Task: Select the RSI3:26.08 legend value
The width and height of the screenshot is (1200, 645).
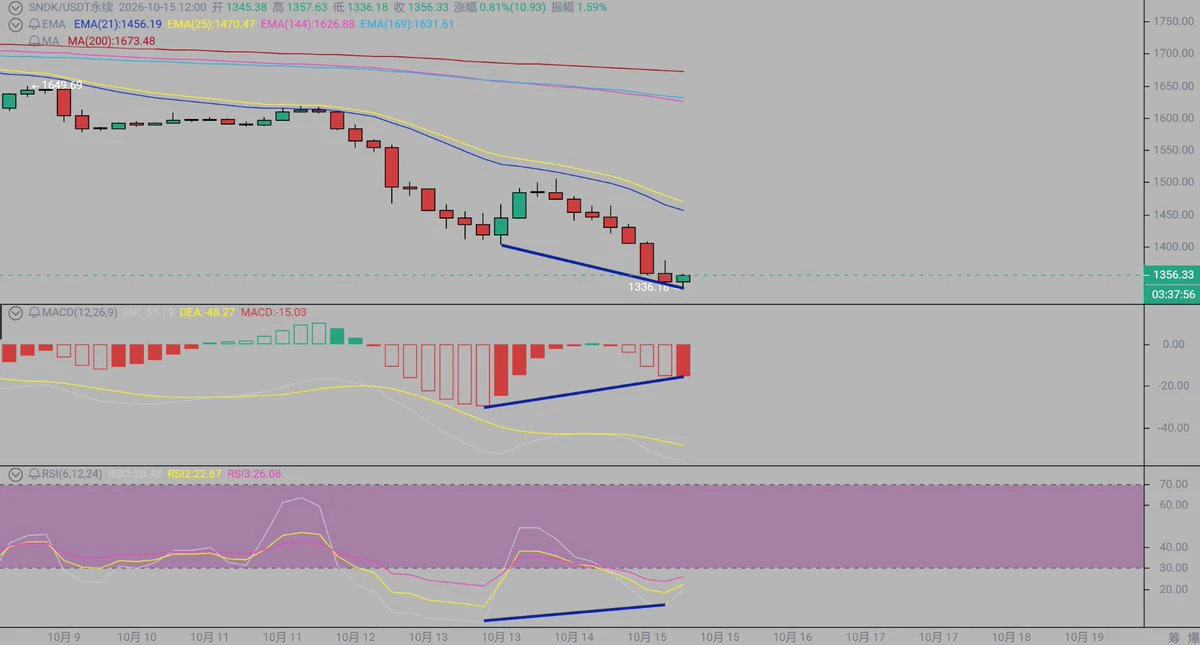Action: [x=255, y=473]
